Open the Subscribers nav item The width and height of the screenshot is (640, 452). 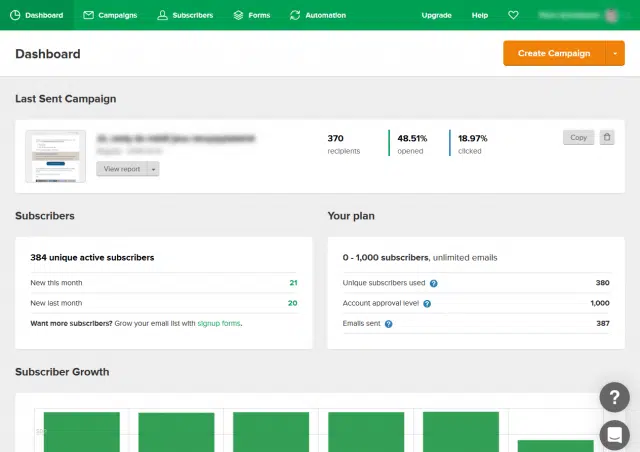185,15
